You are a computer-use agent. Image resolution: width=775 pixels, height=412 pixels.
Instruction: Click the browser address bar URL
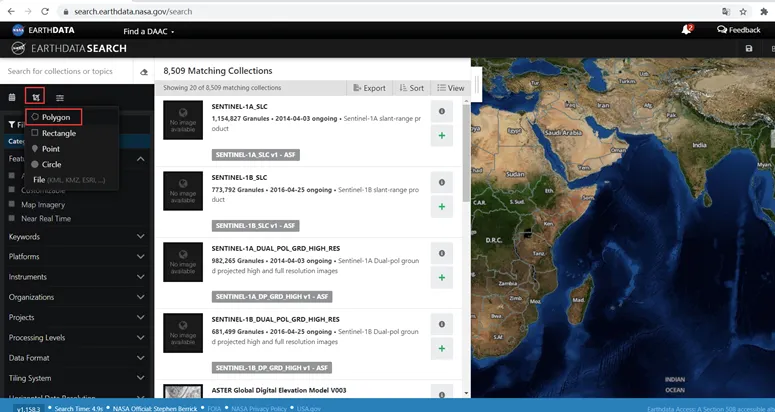133,11
